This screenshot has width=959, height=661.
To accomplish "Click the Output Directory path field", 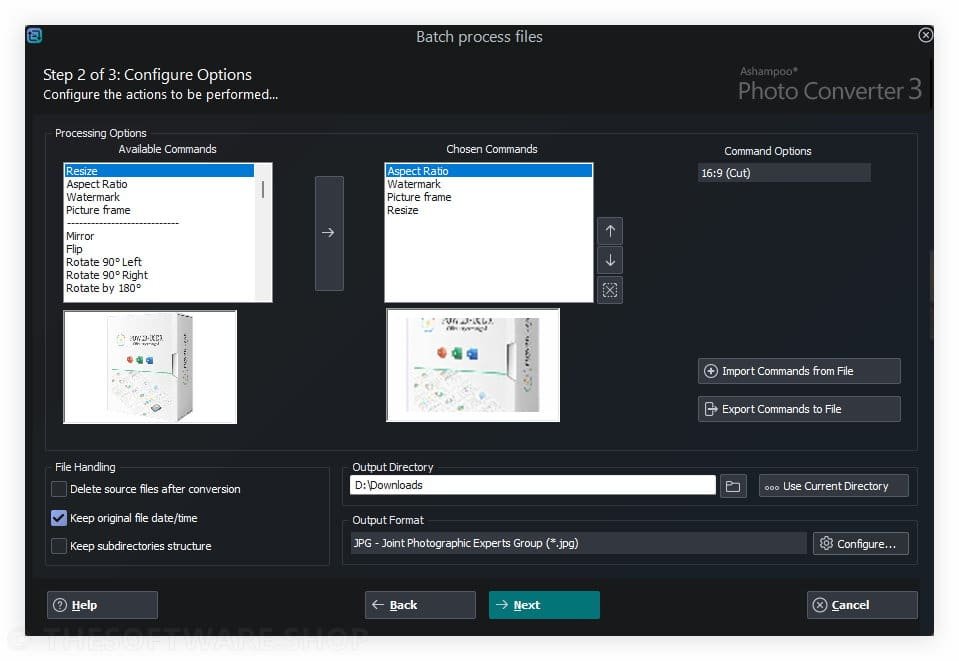I will tap(532, 485).
